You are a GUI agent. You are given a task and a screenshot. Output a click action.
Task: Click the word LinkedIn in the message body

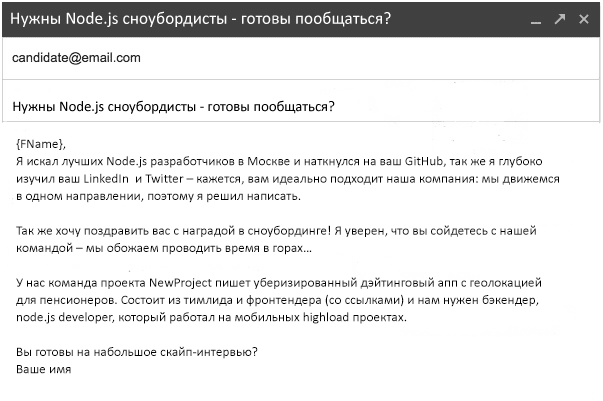coord(106,178)
